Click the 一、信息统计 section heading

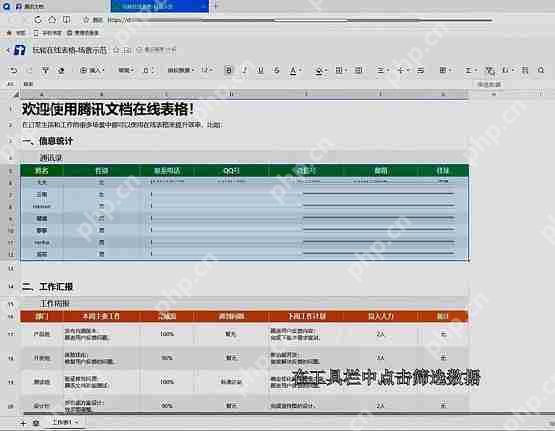tap(47, 141)
